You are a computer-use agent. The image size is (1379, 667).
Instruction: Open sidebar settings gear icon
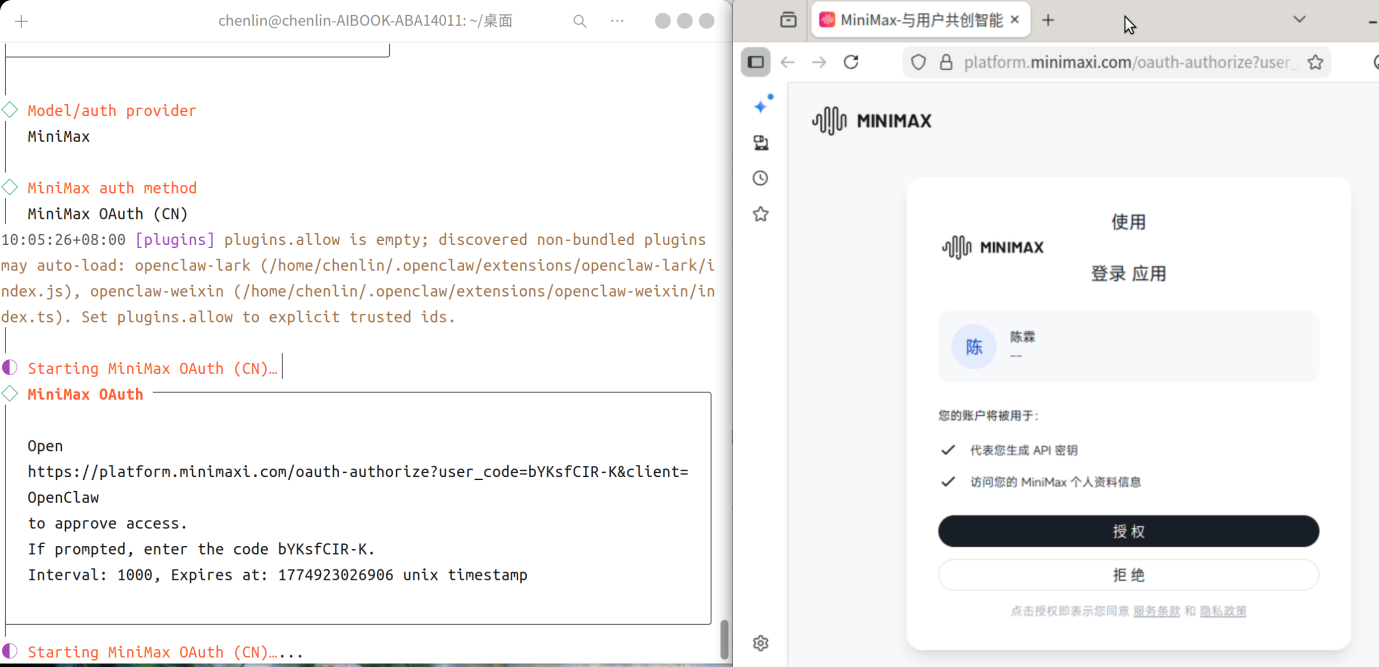tap(761, 643)
